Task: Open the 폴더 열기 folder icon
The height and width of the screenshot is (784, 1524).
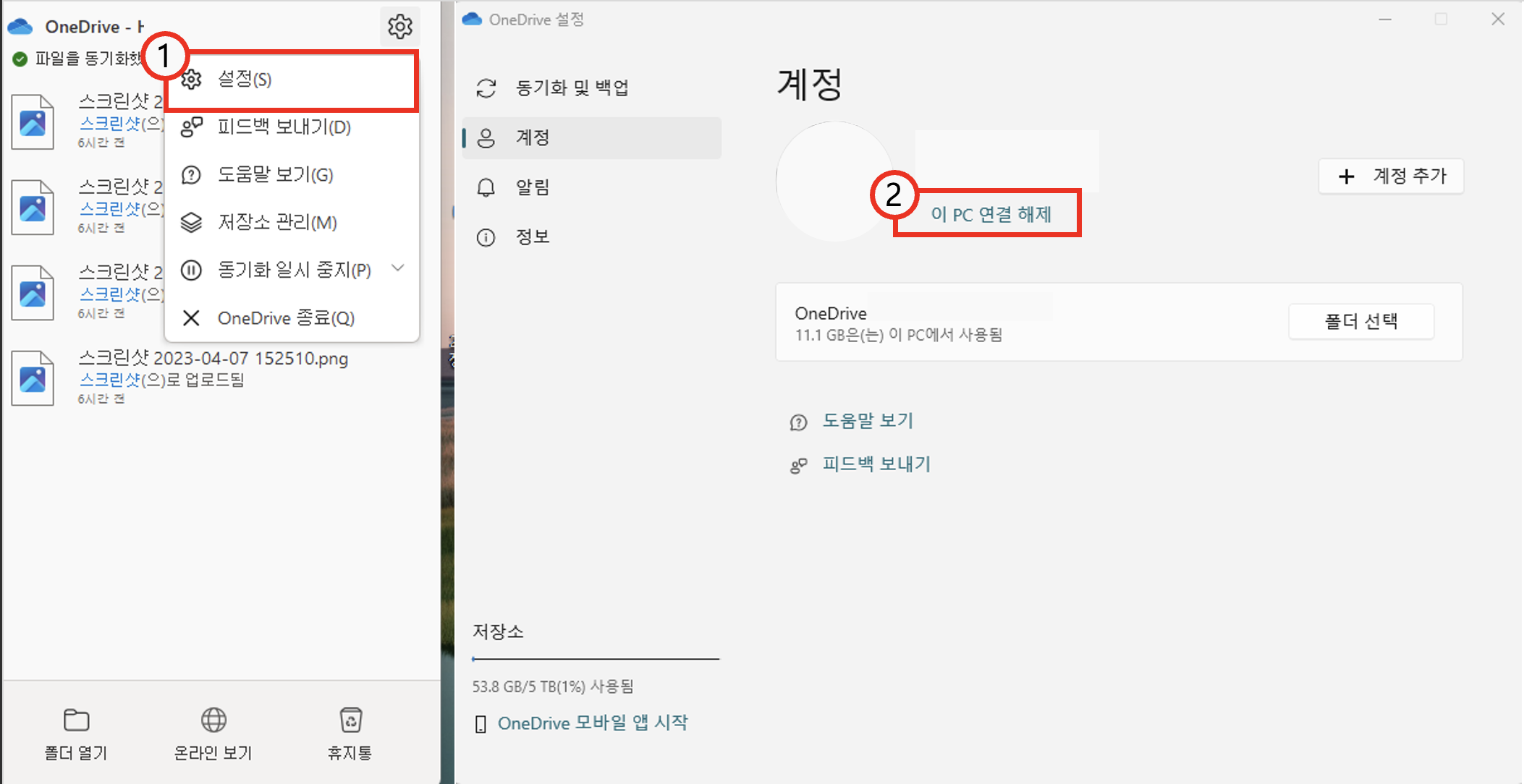Action: point(76,720)
